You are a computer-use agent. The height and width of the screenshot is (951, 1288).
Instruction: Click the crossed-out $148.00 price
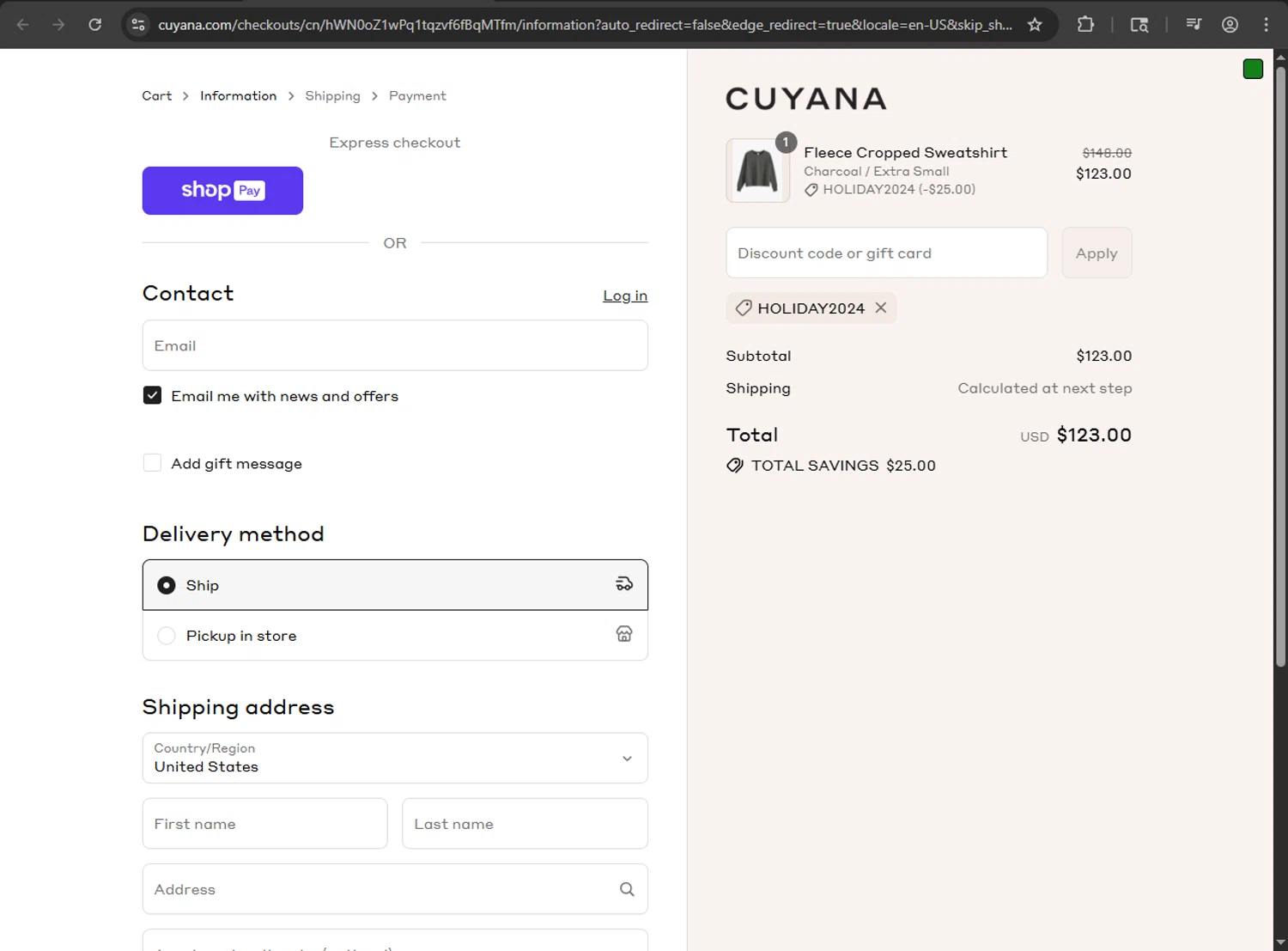(x=1107, y=153)
